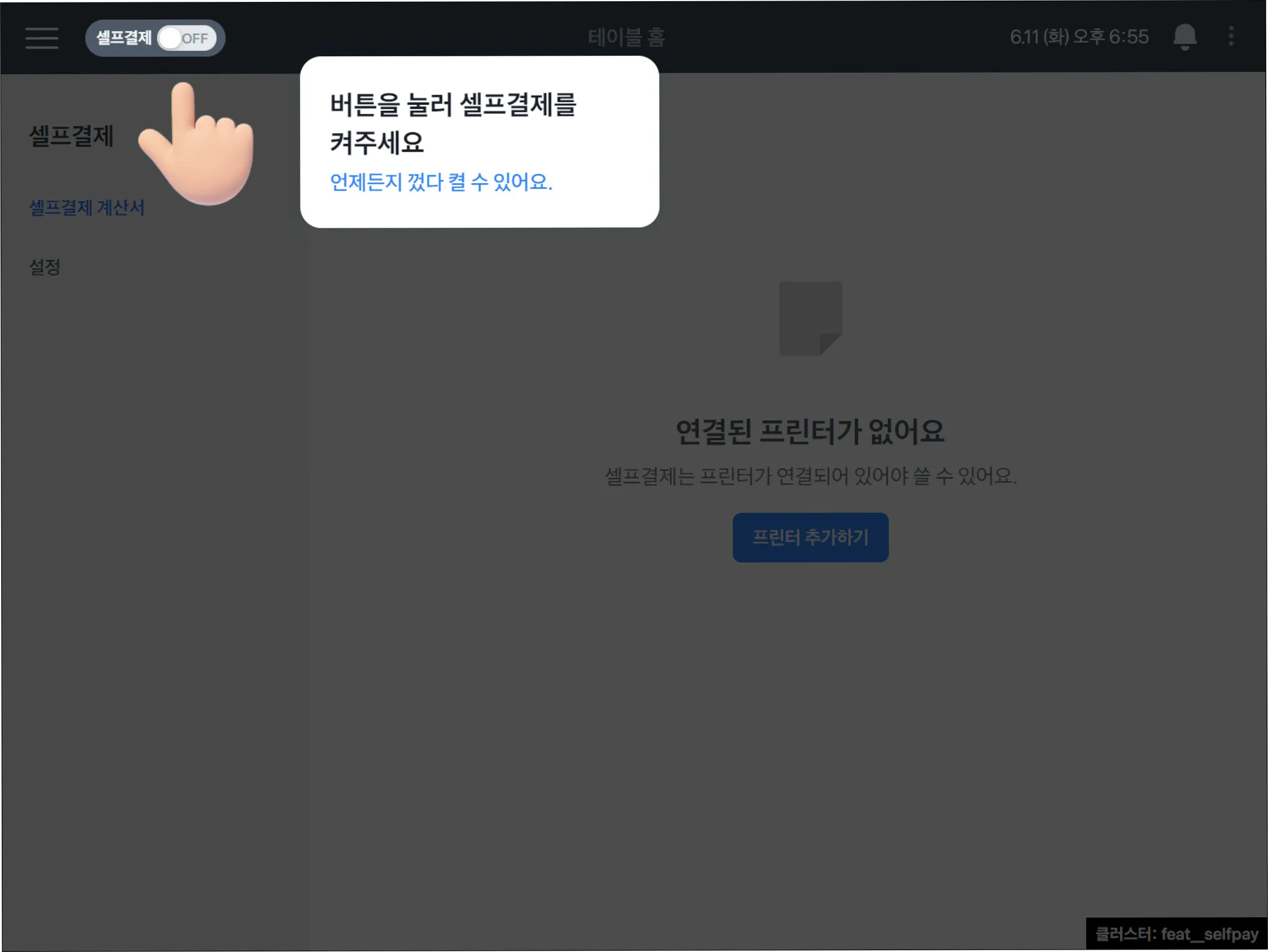Click the 테이블 홈 title

tap(627, 37)
